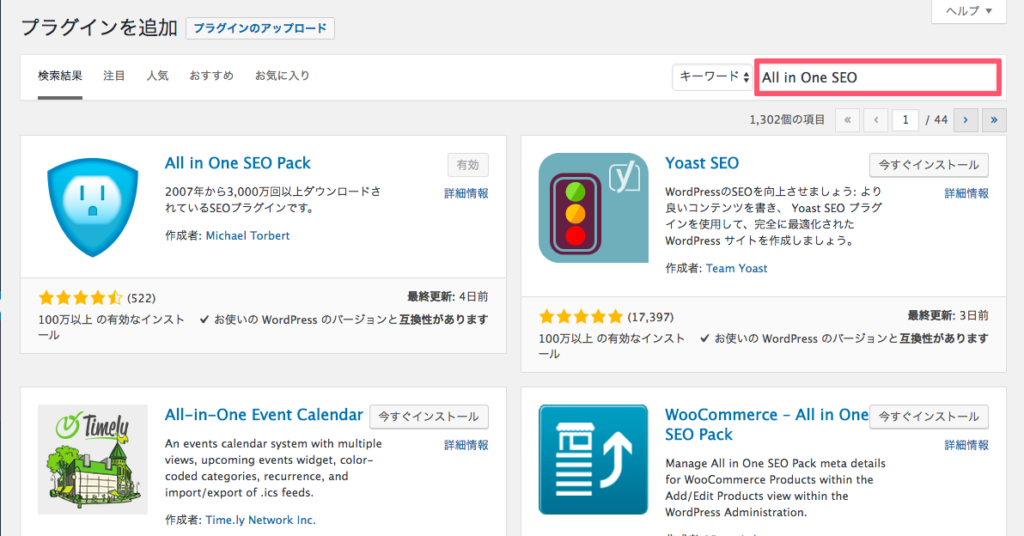Screen dimensions: 1024x536
Task: Open the お気に入り tab
Action: [x=282, y=76]
